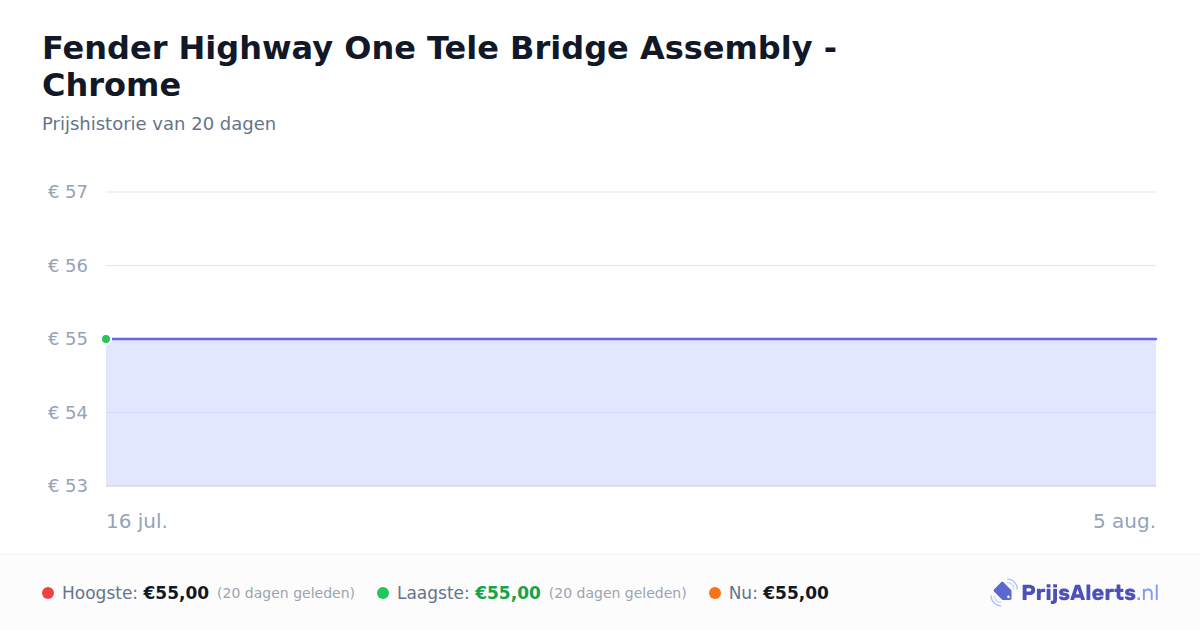
Task: Select the € 56 axis label
Action: click(68, 266)
